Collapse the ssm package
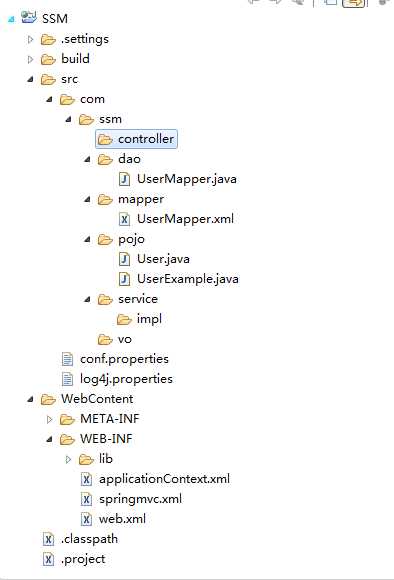394x580 pixels. click(68, 119)
